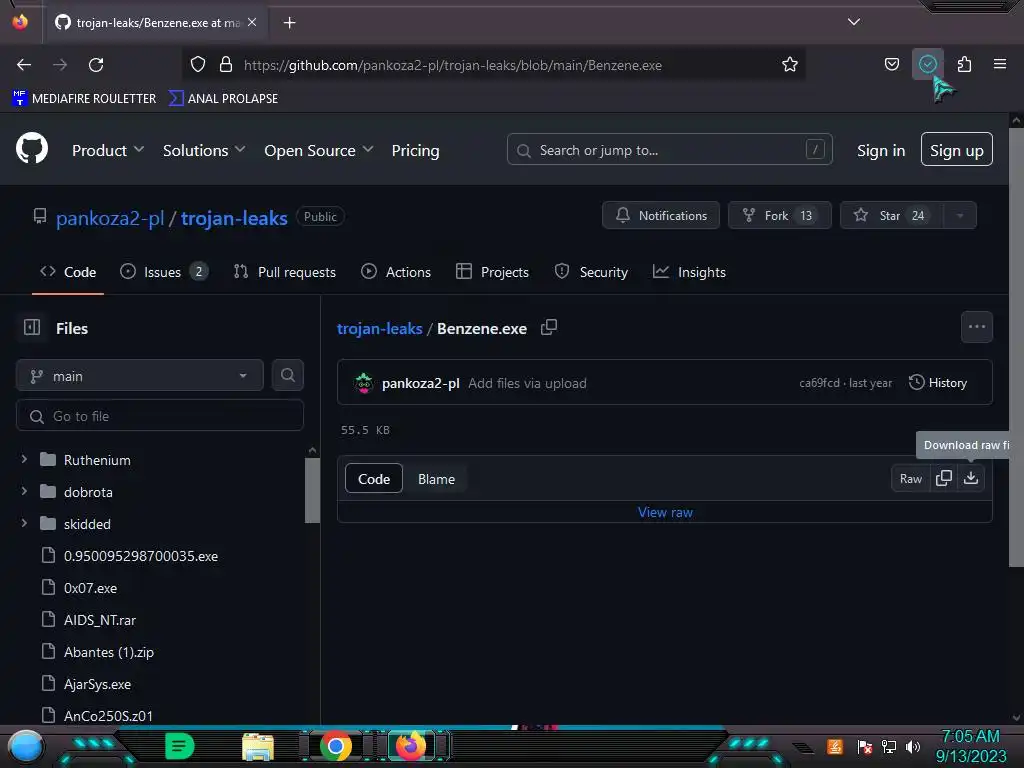1024x768 pixels.
Task: Open 0x07.exe in file tree
Action: click(90, 588)
